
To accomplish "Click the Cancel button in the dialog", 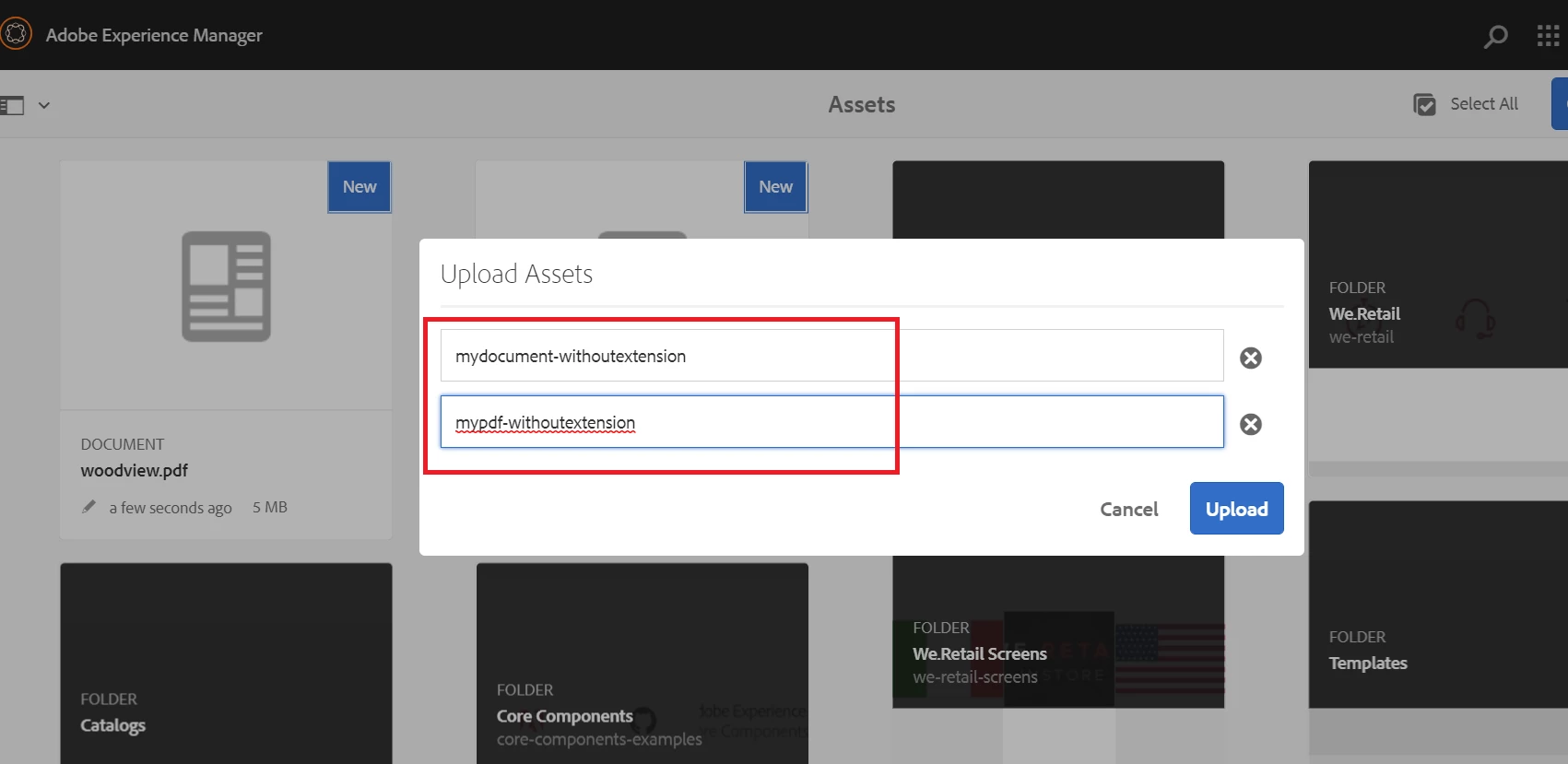I will 1128,509.
